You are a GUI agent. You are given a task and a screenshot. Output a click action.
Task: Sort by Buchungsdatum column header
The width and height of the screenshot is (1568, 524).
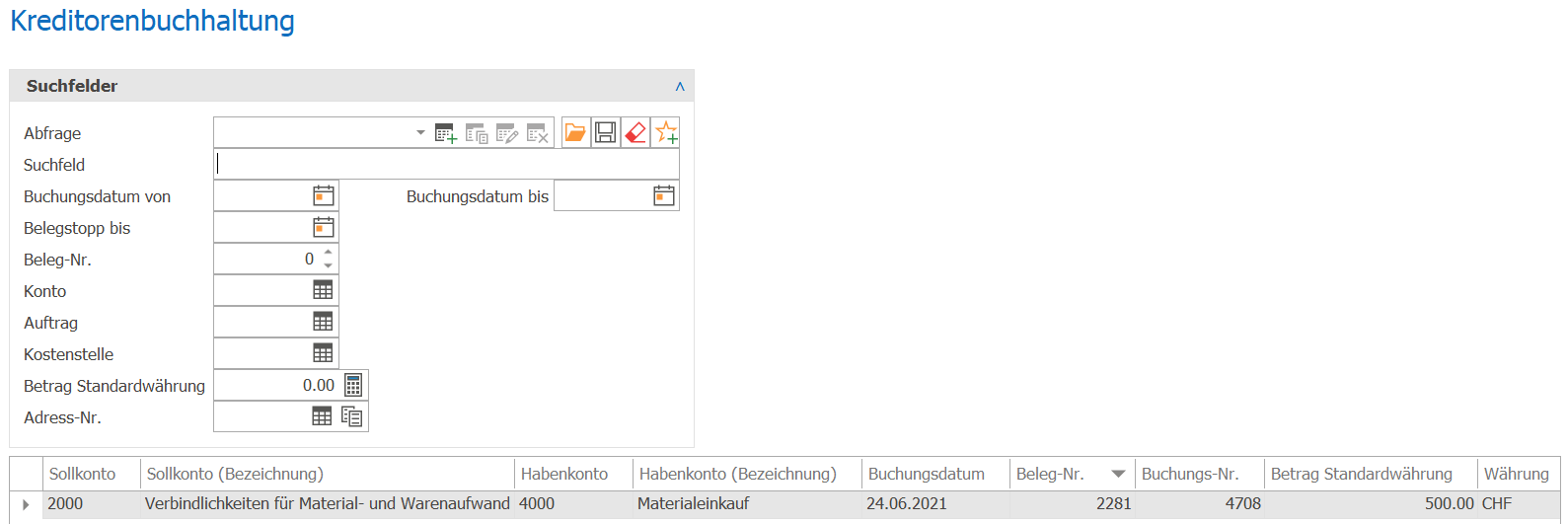pyautogui.click(x=935, y=474)
